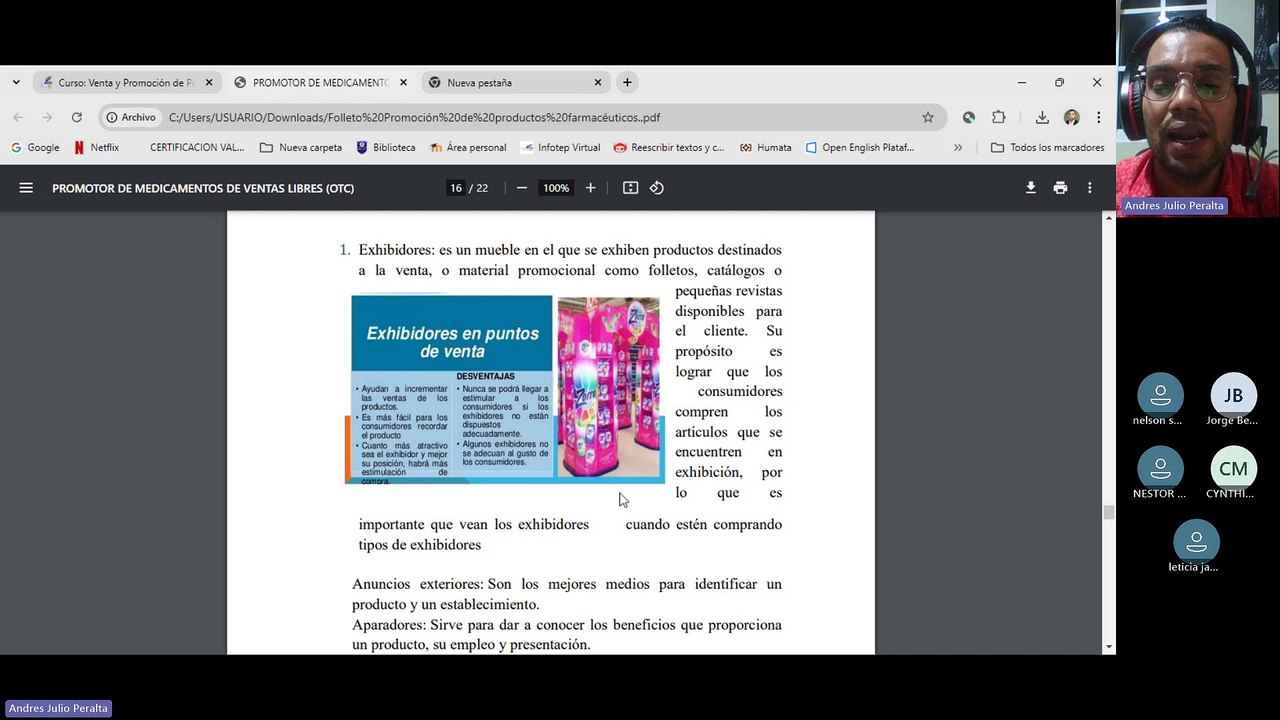Reload the current page
Screen dimensions: 1280x720
(76, 117)
